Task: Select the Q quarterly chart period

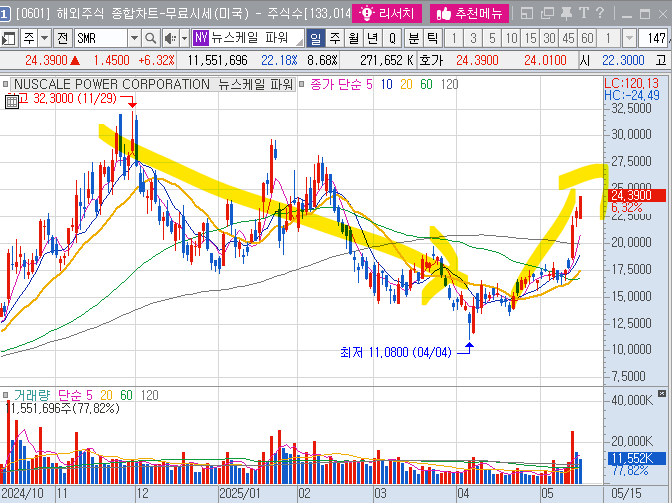Action: (392, 39)
